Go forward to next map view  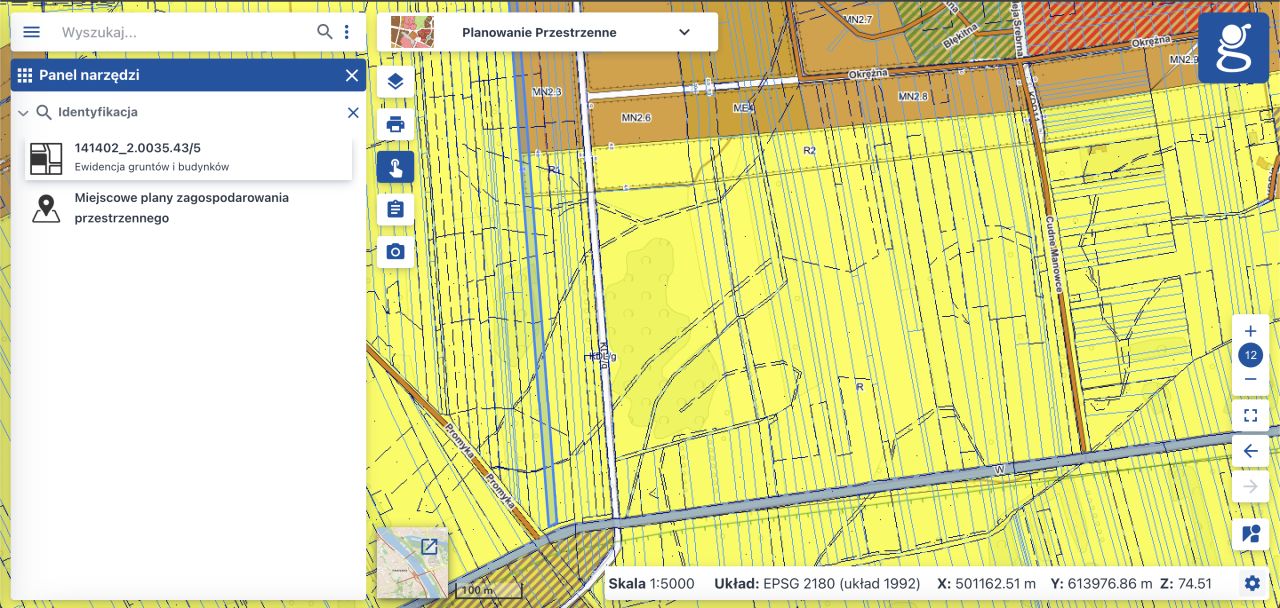click(x=1250, y=487)
